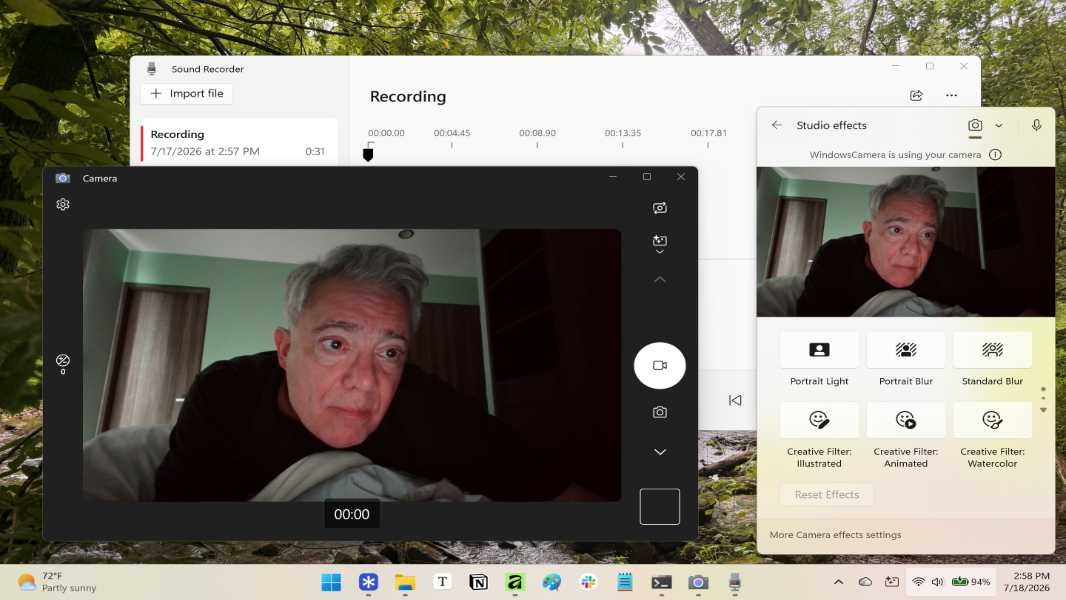Click the playhead marker at 00:00.00
1066x600 pixels.
368,154
